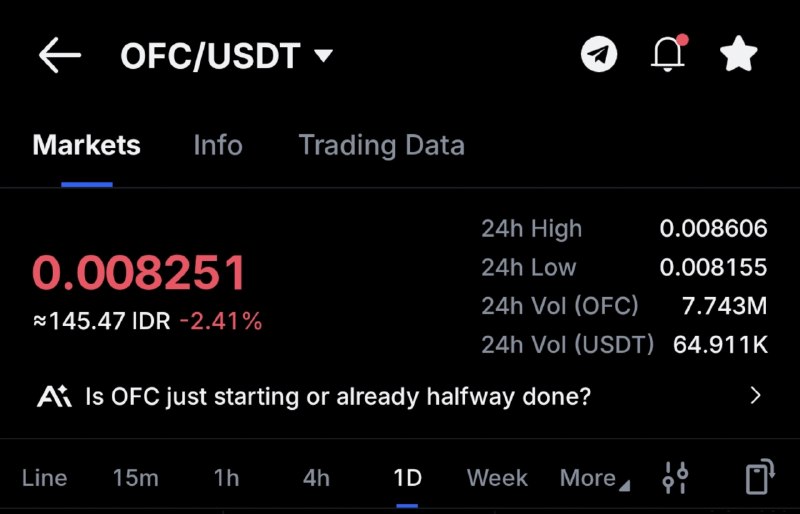Image resolution: width=800 pixels, height=514 pixels.
Task: Open chart indicator settings sliders icon
Action: point(676,478)
